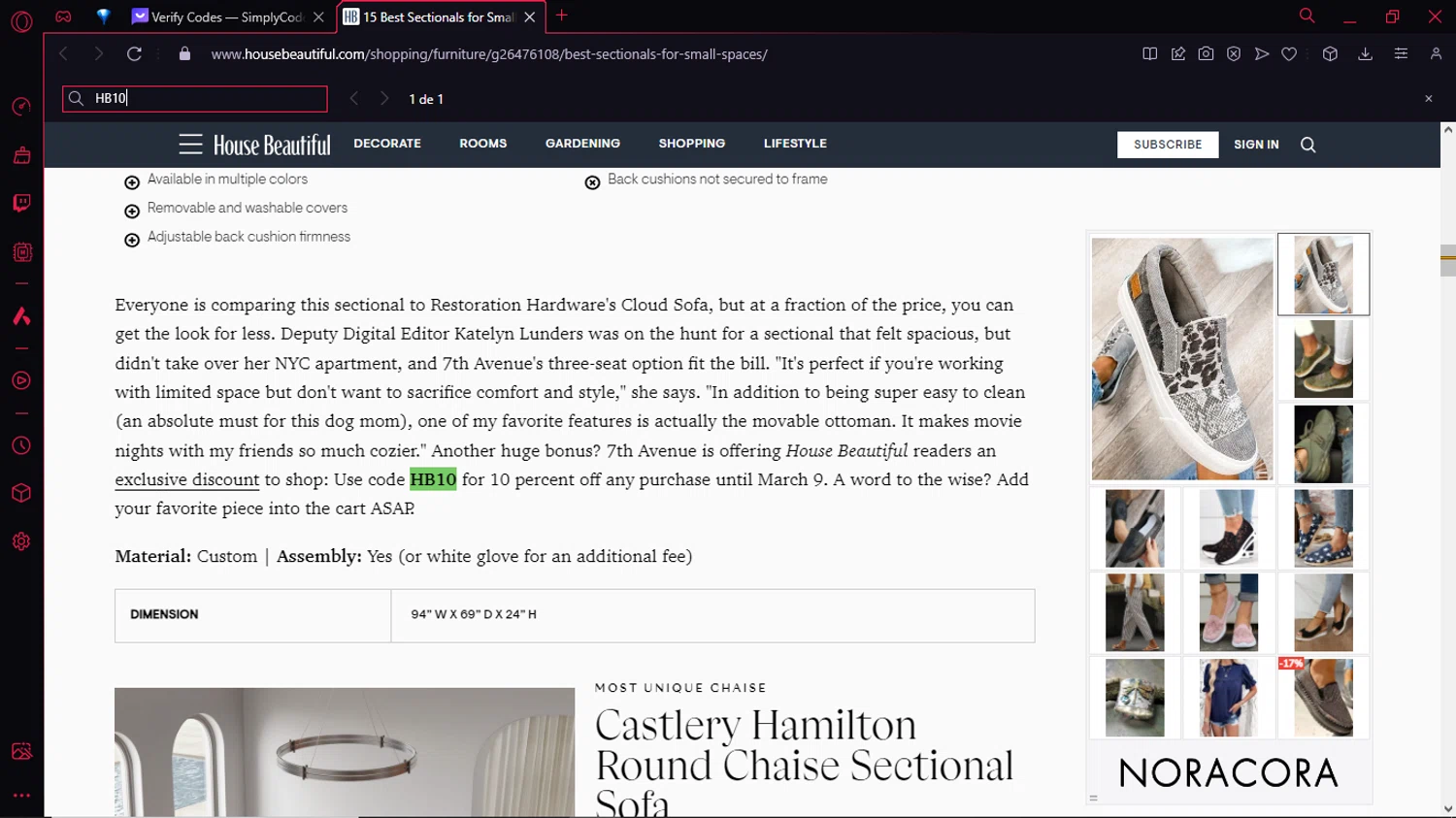The height and width of the screenshot is (818, 1456).
Task: Click the chandelier room product image
Action: pyautogui.click(x=345, y=752)
